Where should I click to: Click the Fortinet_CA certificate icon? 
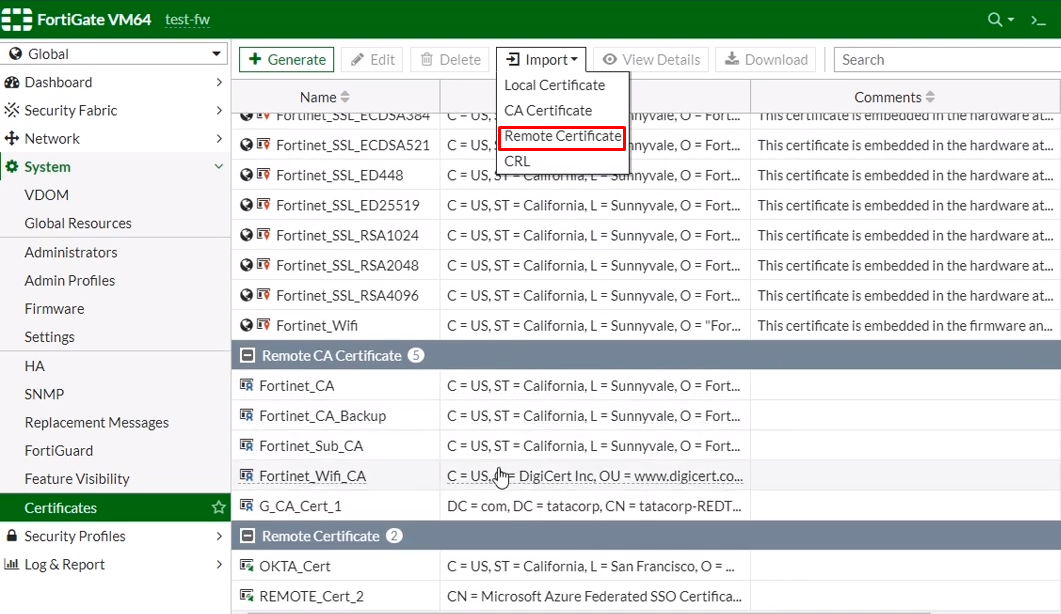(247, 386)
